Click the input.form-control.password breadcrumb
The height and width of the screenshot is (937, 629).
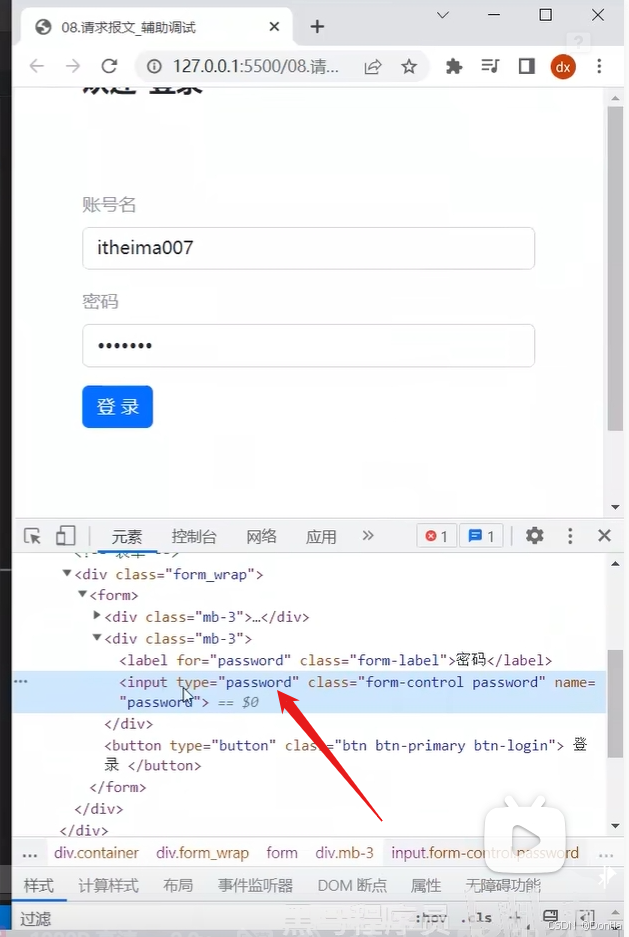[485, 853]
